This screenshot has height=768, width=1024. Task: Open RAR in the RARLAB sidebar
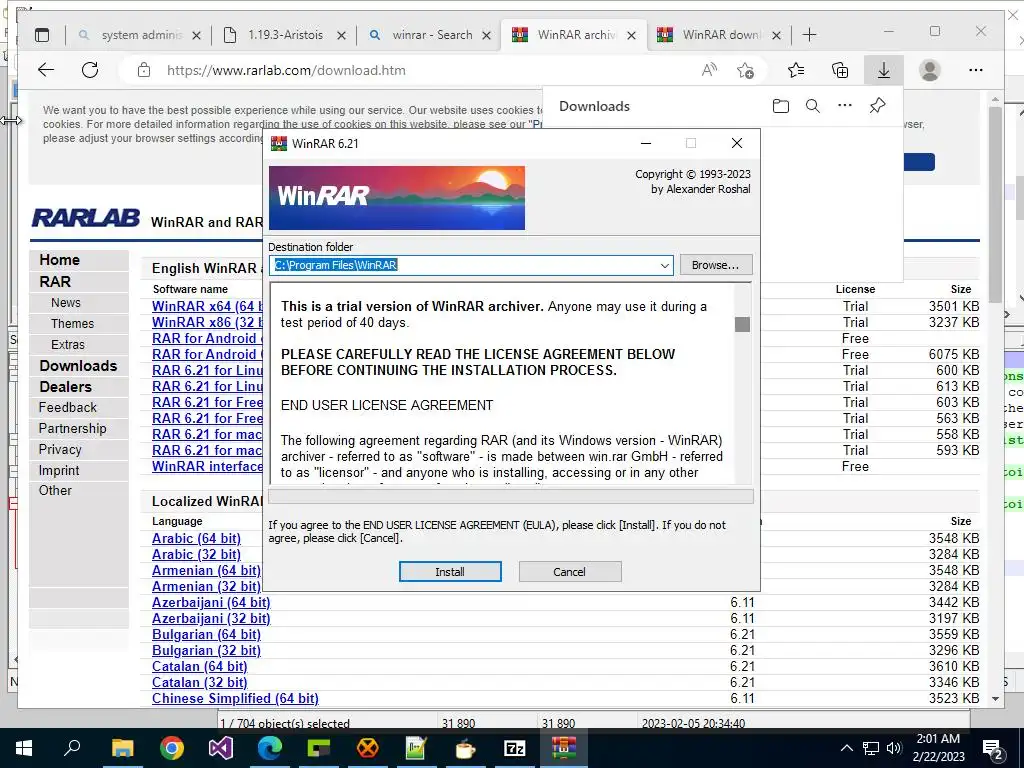point(55,281)
